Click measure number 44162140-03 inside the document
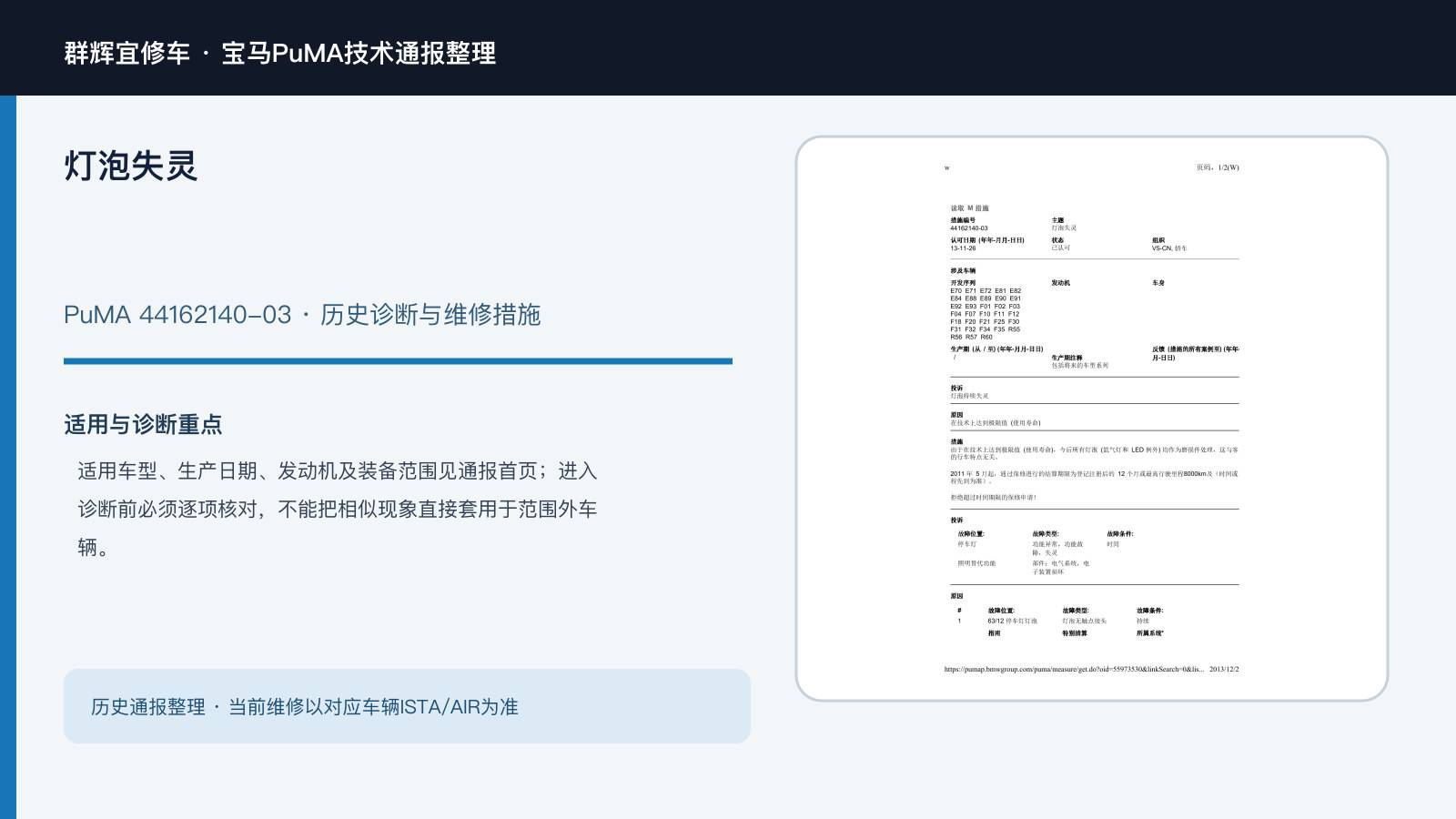The image size is (1456, 819). (969, 228)
